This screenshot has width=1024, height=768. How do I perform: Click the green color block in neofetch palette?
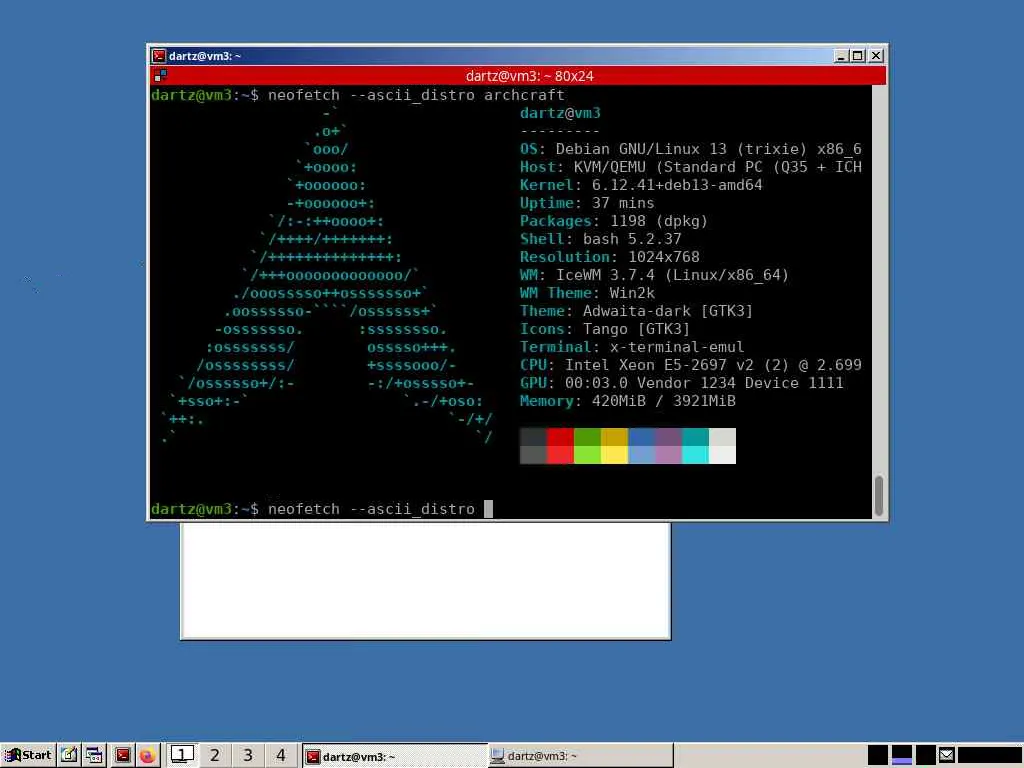pyautogui.click(x=587, y=437)
